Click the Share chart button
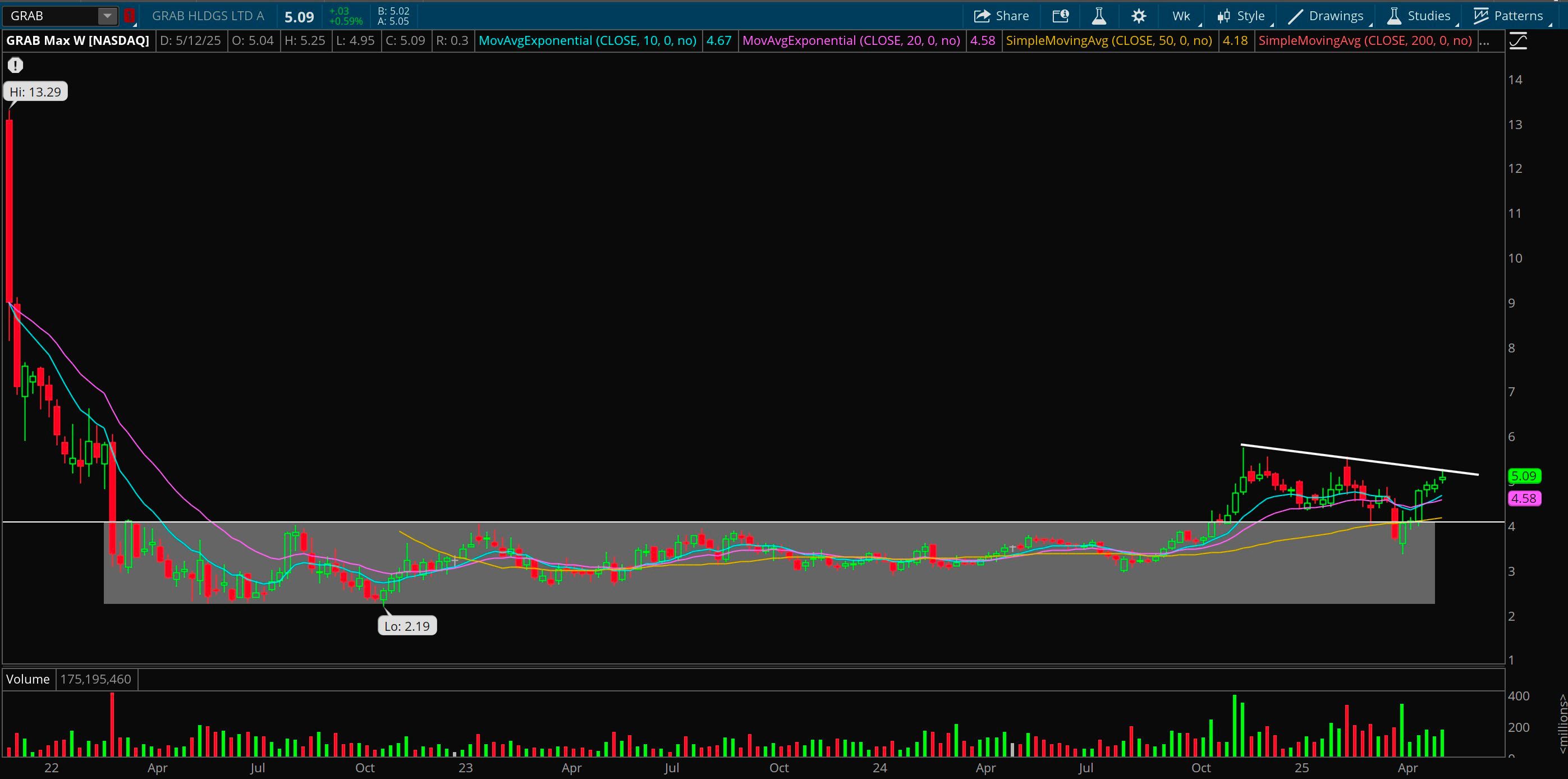This screenshot has height=779, width=1568. (x=1001, y=16)
